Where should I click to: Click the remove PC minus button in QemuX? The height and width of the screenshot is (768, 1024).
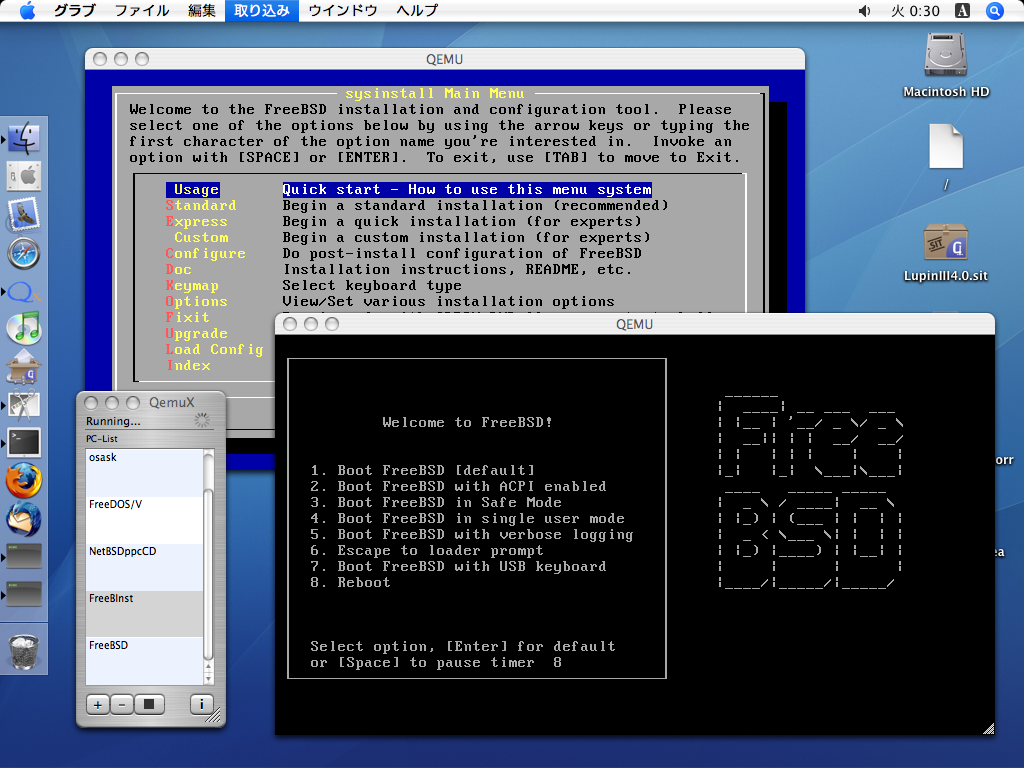click(x=121, y=705)
